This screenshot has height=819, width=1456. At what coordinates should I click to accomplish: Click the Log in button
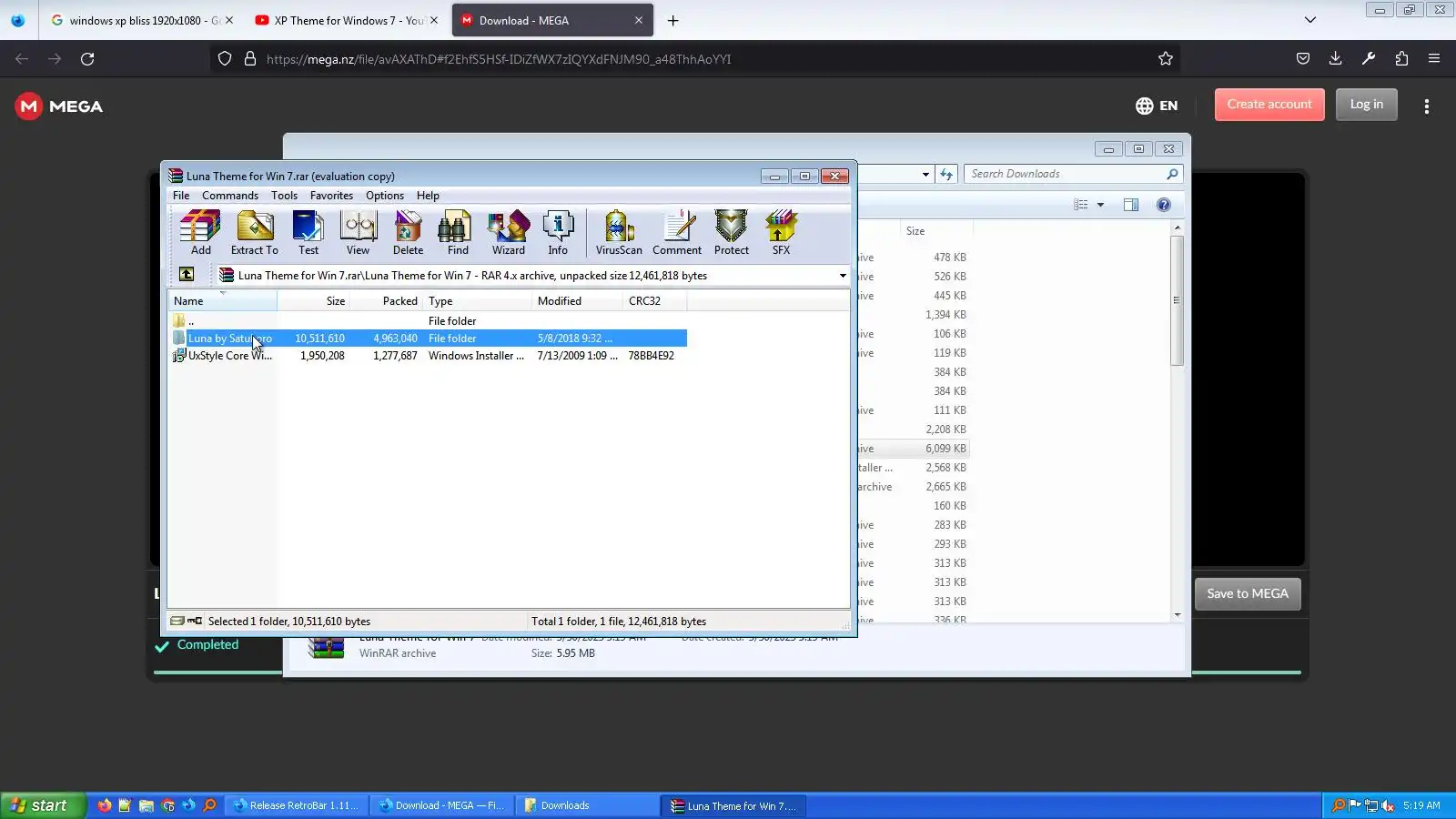pyautogui.click(x=1367, y=105)
